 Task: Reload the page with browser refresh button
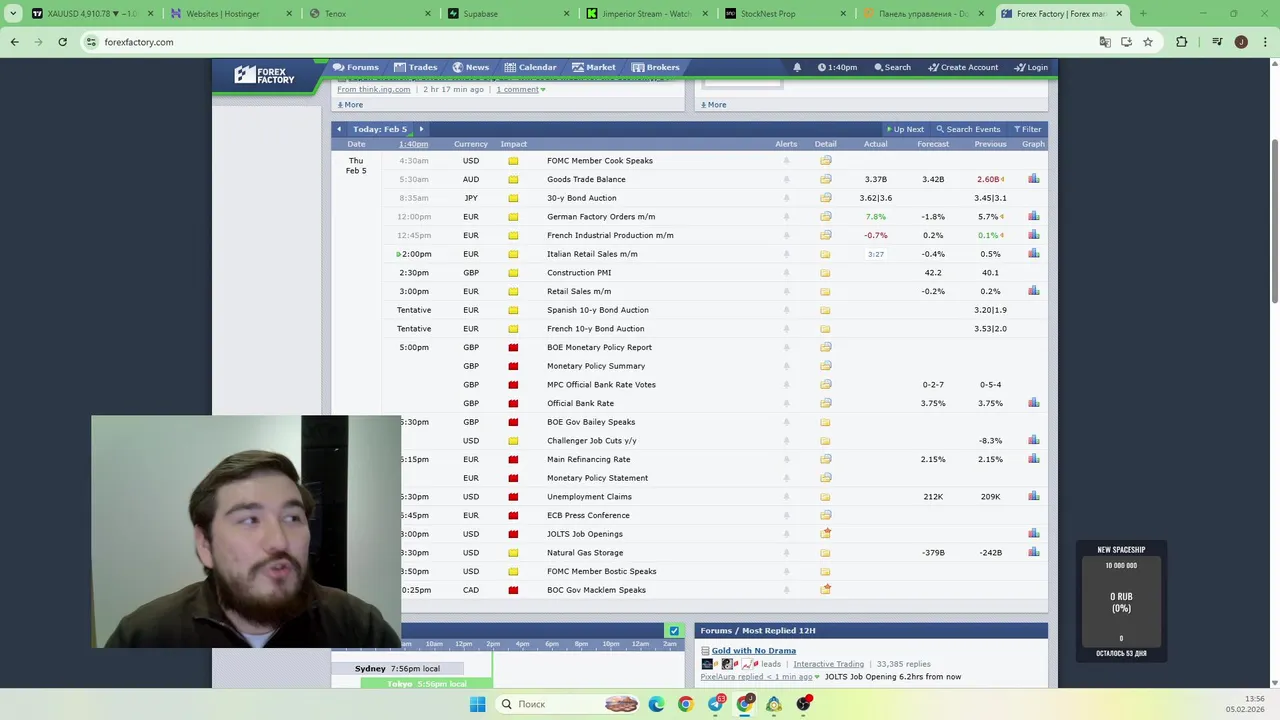(x=62, y=42)
